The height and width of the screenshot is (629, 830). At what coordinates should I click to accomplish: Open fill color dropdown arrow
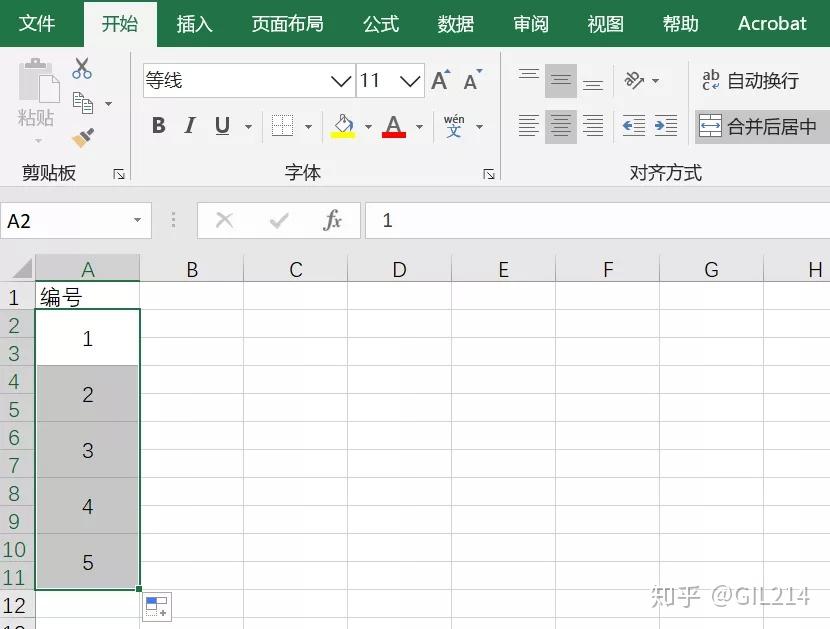coord(368,127)
